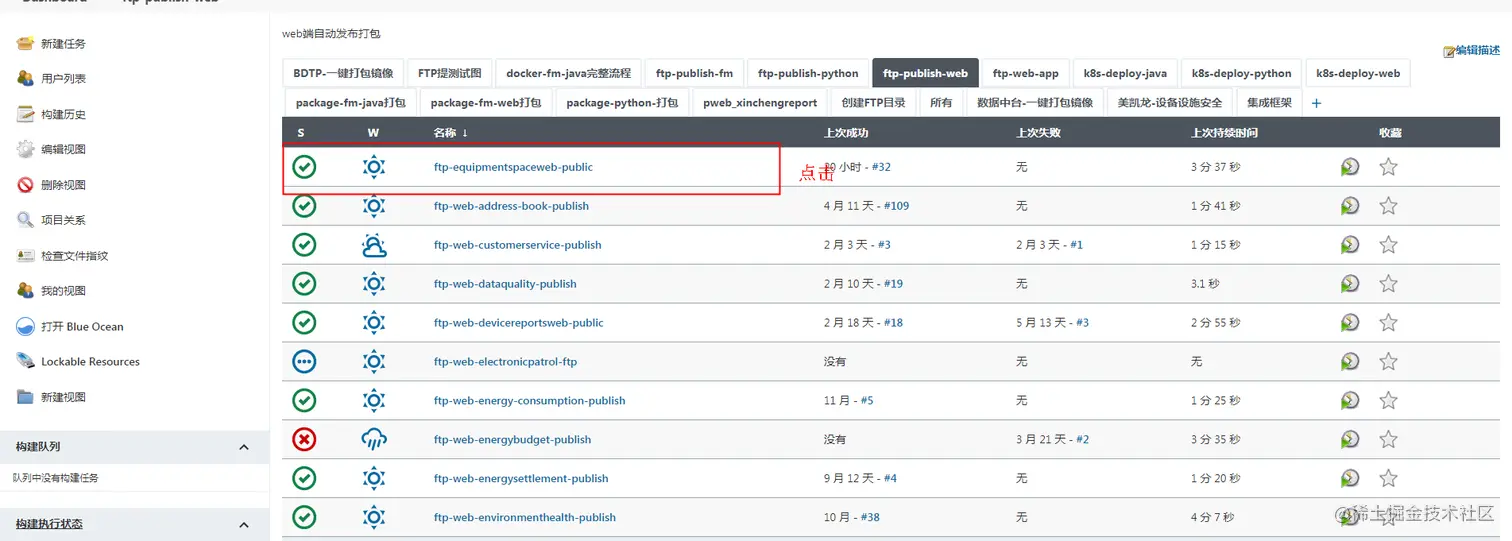This screenshot has height=541, width=1512.
Task: Schedule build for ftp-web-devicereportsweb-public
Action: pyautogui.click(x=1350, y=323)
